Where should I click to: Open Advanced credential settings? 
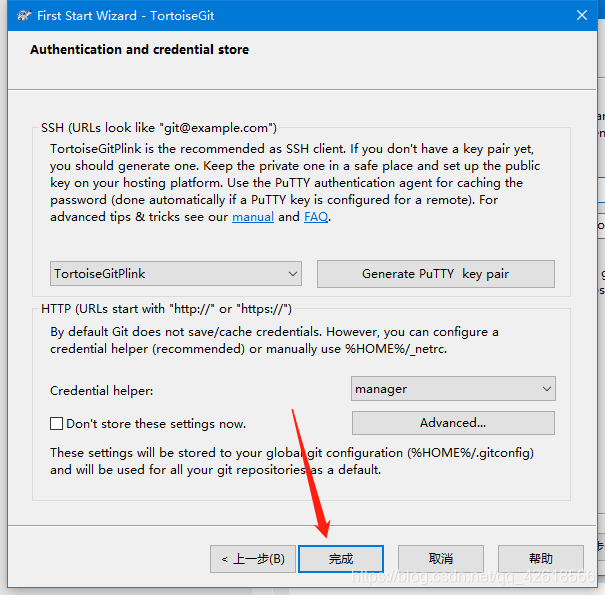click(453, 423)
